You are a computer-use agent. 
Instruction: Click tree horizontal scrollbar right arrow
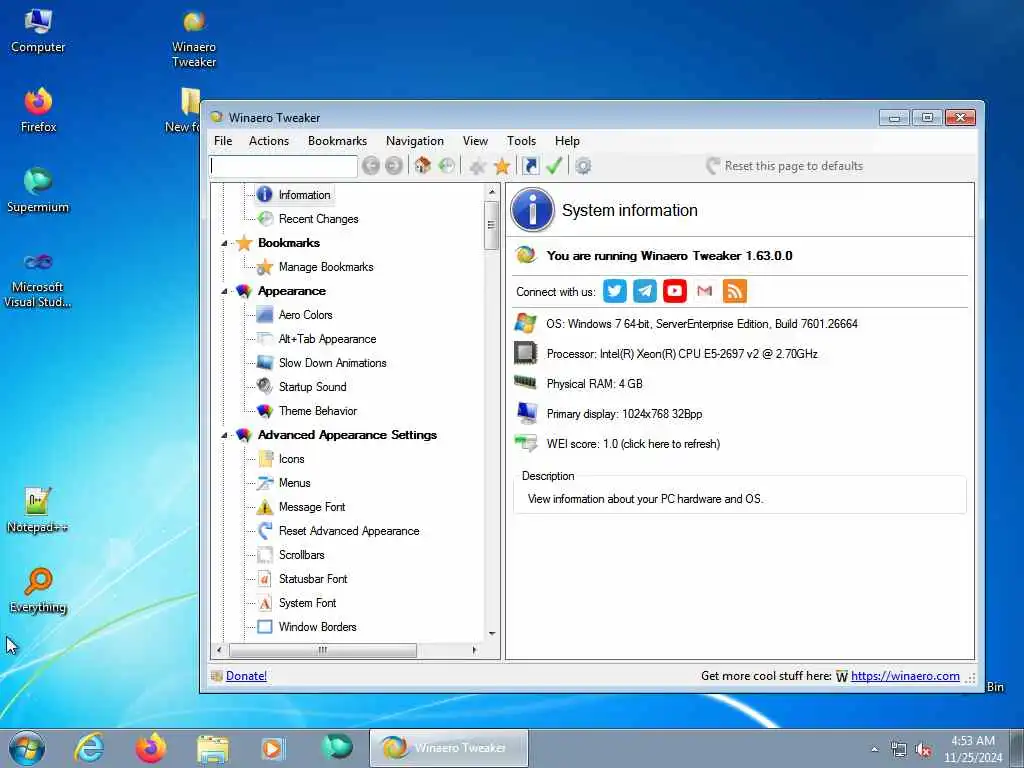(475, 650)
